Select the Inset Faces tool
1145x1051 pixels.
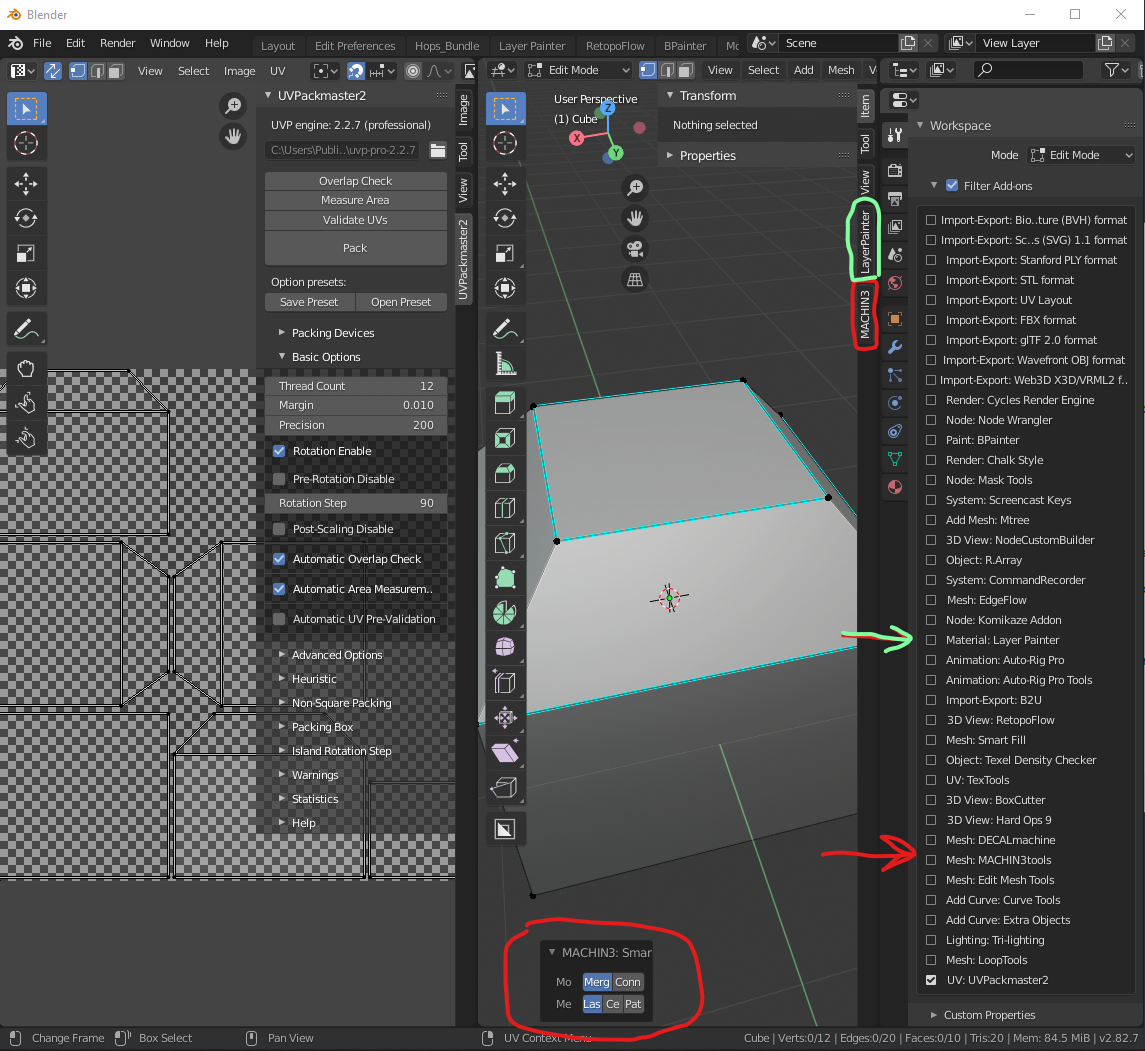[x=505, y=437]
